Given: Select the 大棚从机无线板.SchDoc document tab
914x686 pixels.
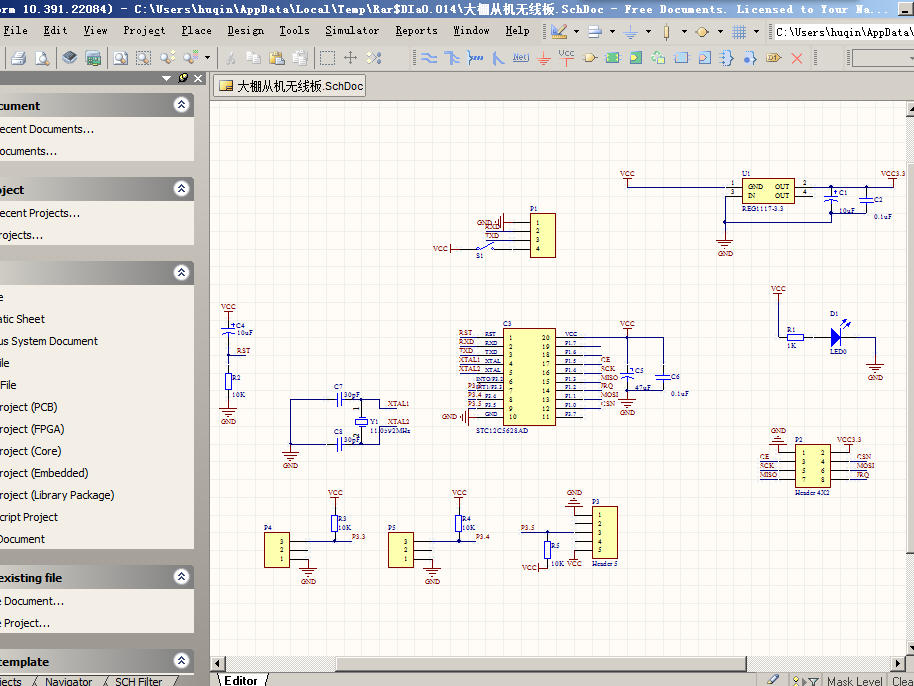Looking at the screenshot, I should coord(290,86).
